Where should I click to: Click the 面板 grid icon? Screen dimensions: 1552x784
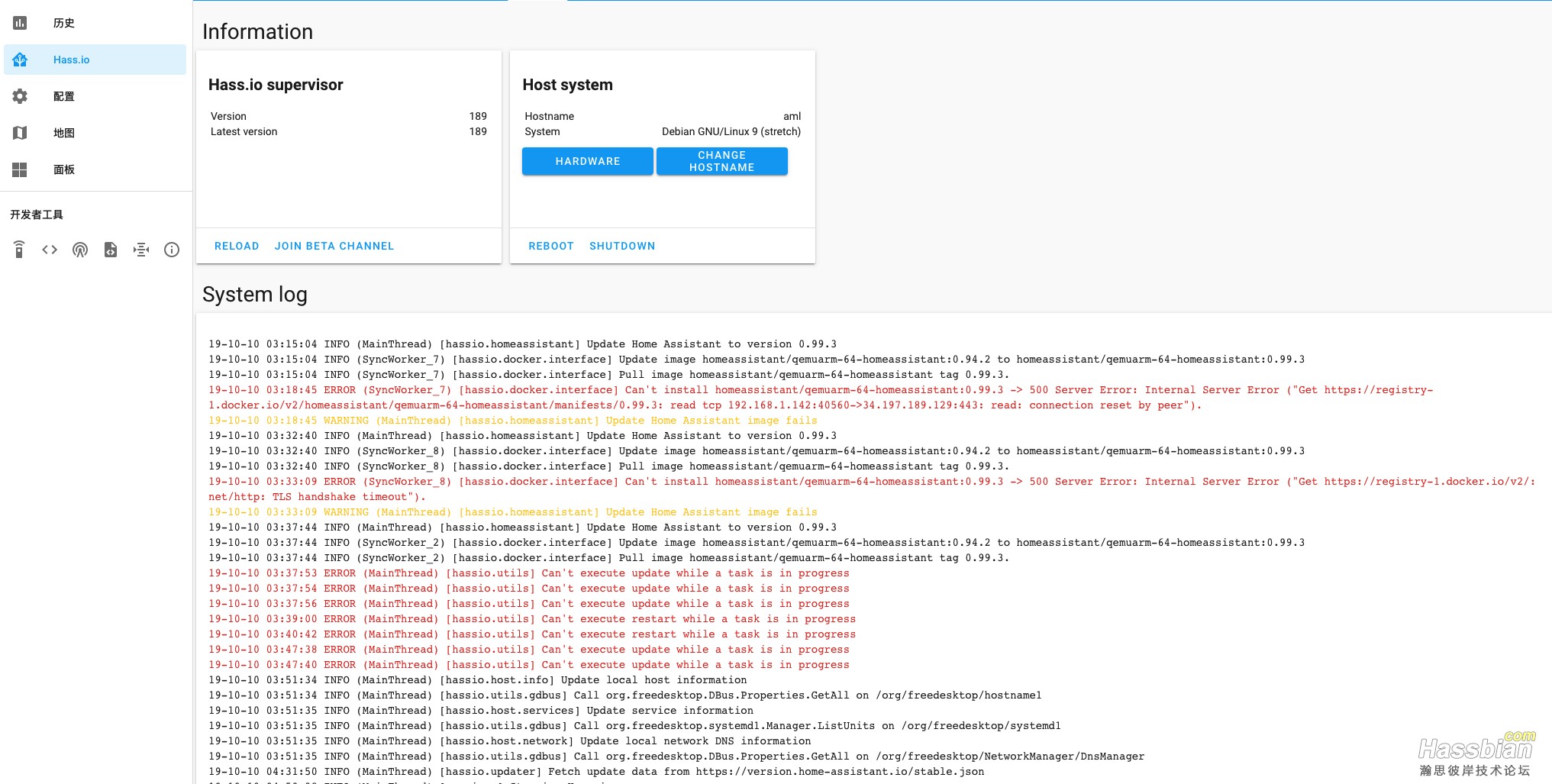pyautogui.click(x=20, y=169)
